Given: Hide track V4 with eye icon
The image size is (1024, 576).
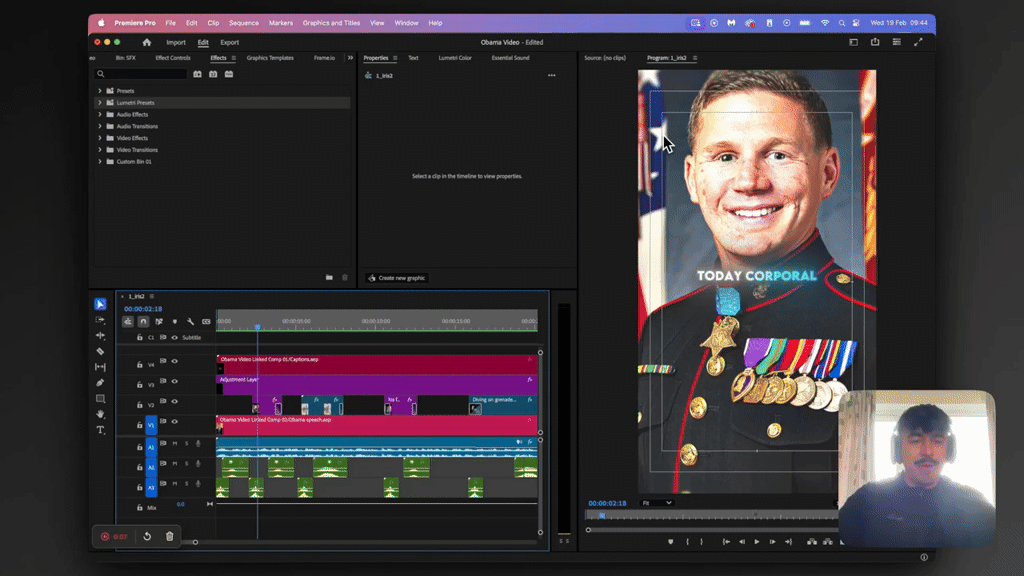Looking at the screenshot, I should tap(174, 361).
